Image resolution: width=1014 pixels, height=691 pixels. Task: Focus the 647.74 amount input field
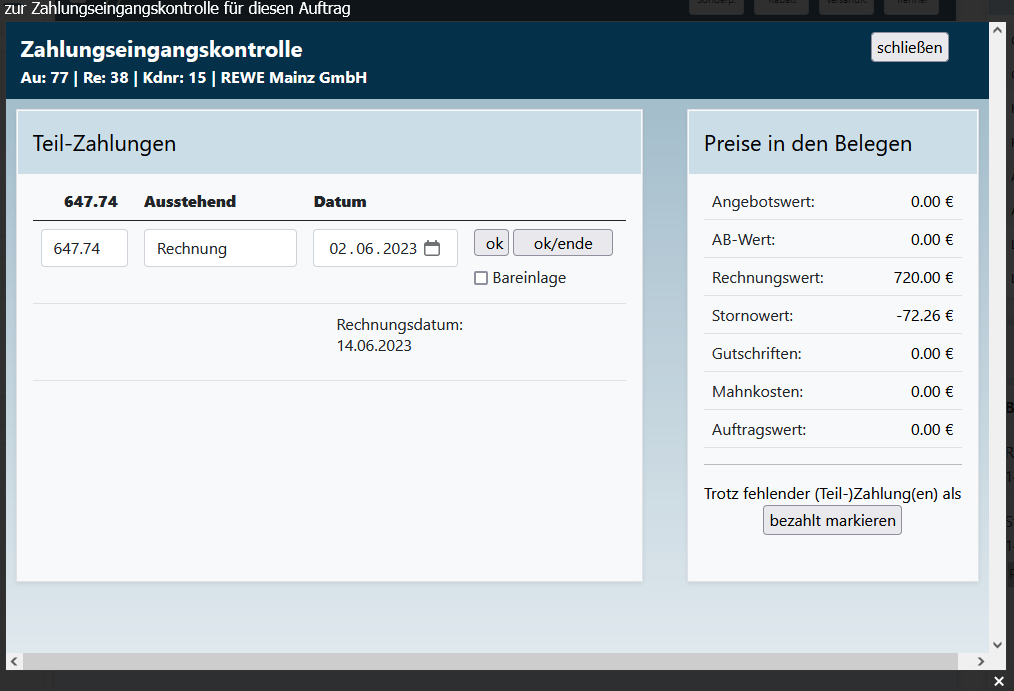coord(84,249)
